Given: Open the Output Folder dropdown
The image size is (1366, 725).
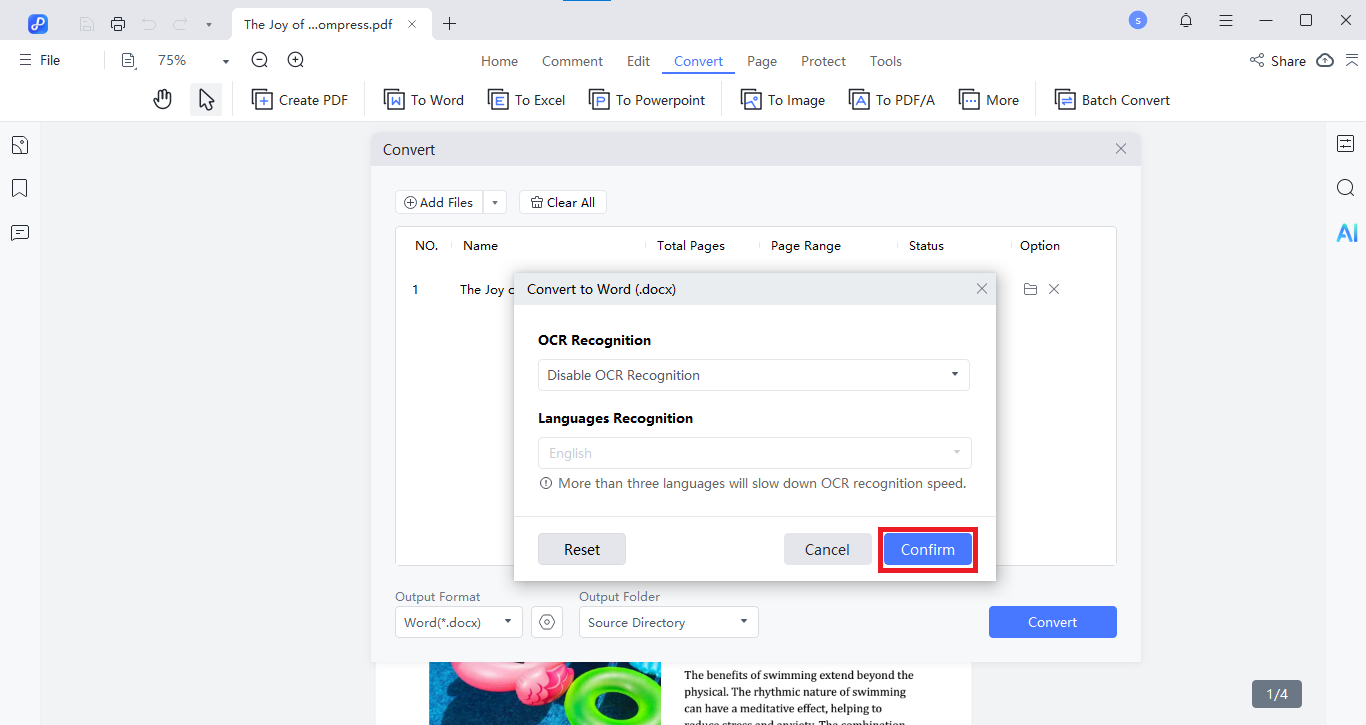Looking at the screenshot, I should [x=667, y=622].
